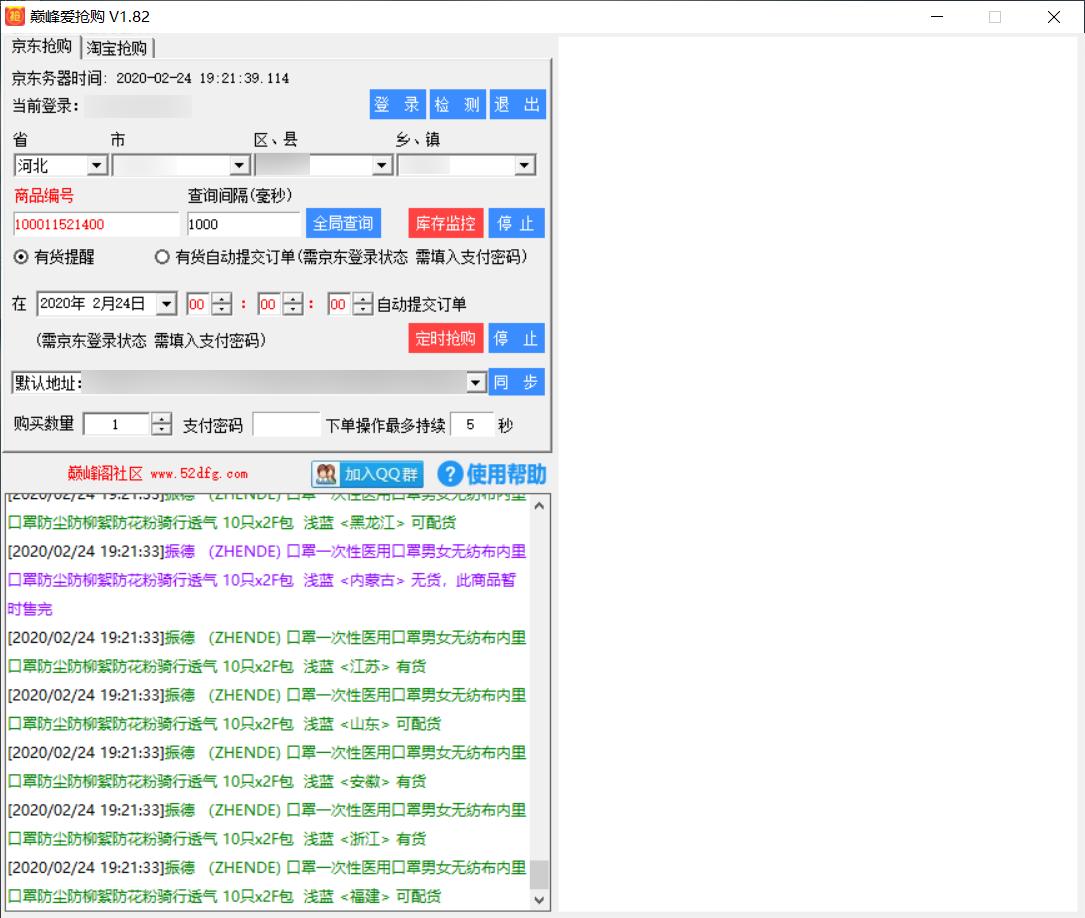Expand the 默认地址 address dropdown
The height and width of the screenshot is (918, 1085).
click(x=476, y=383)
